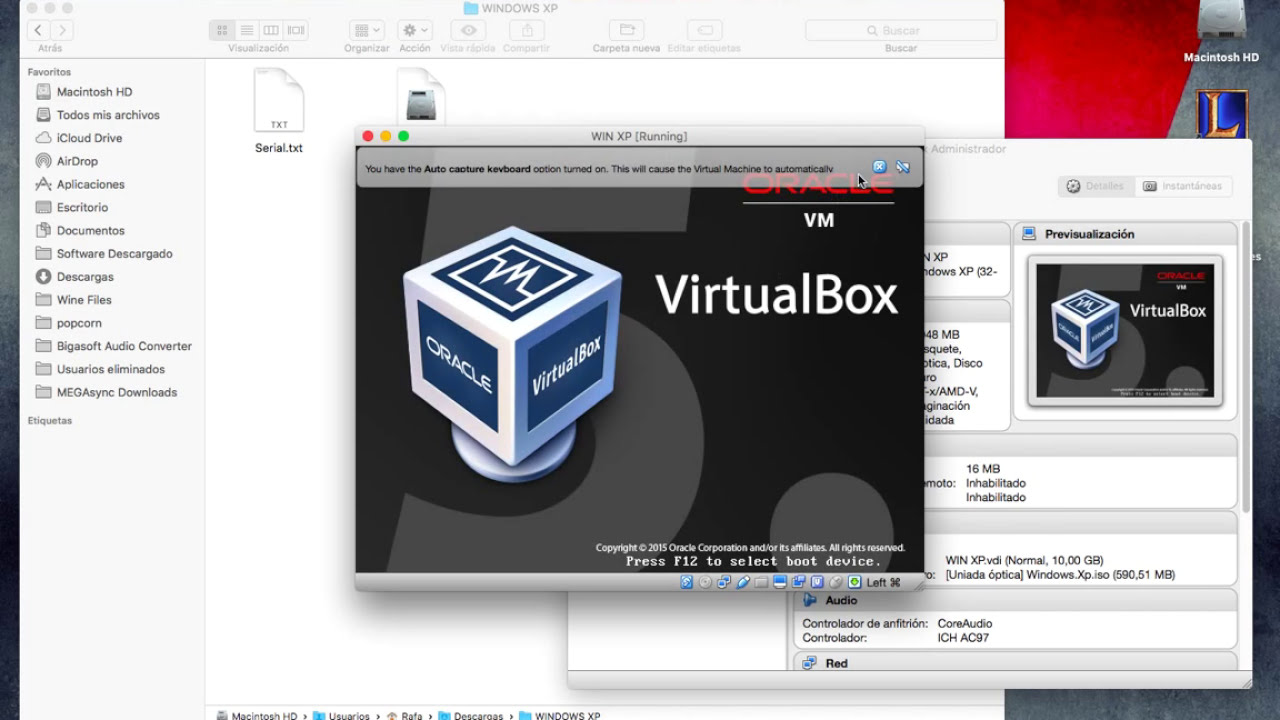Click WINDOWS XP in Finder path bar

point(559,715)
